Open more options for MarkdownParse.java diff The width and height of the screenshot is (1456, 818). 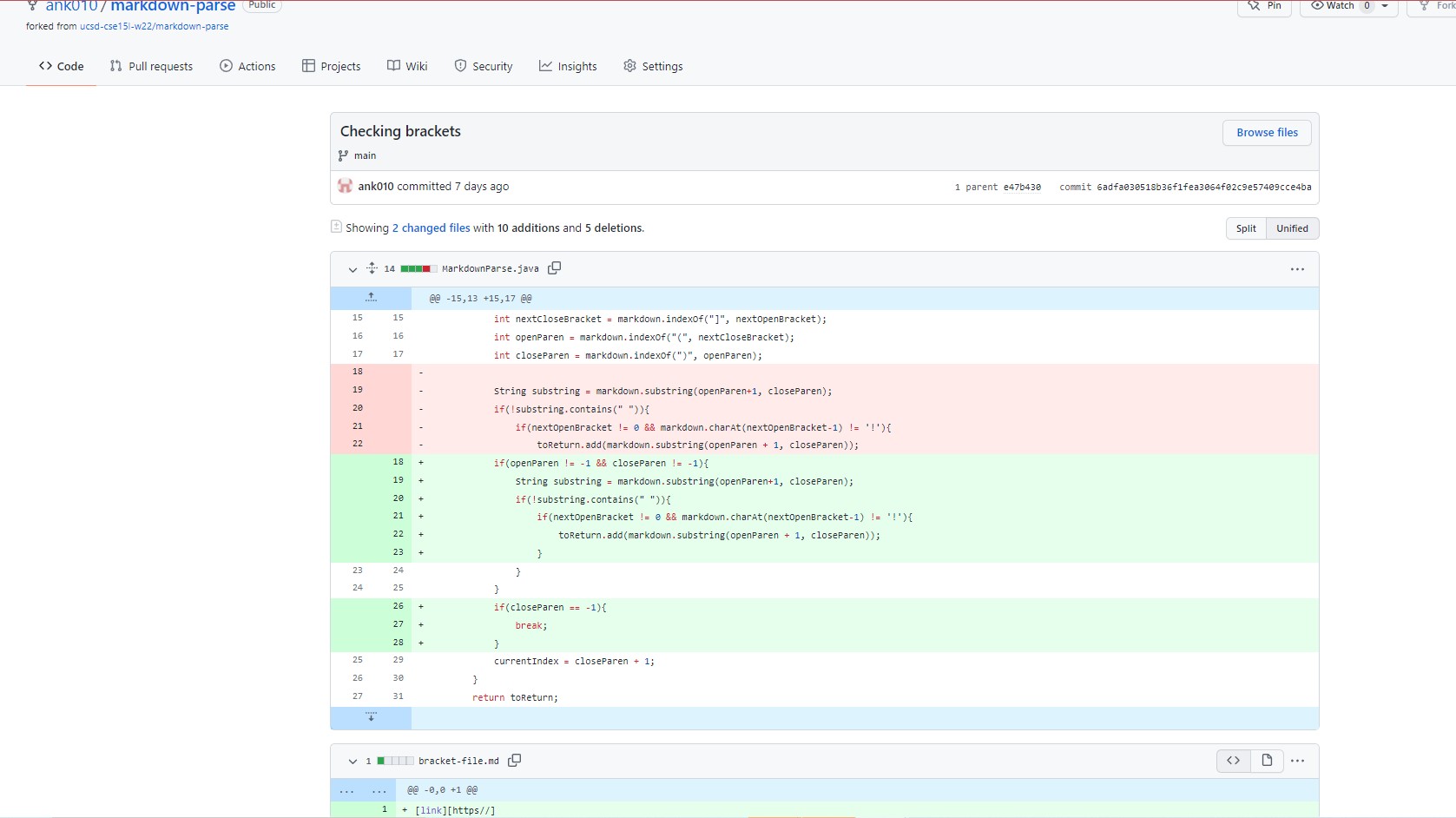click(1297, 269)
